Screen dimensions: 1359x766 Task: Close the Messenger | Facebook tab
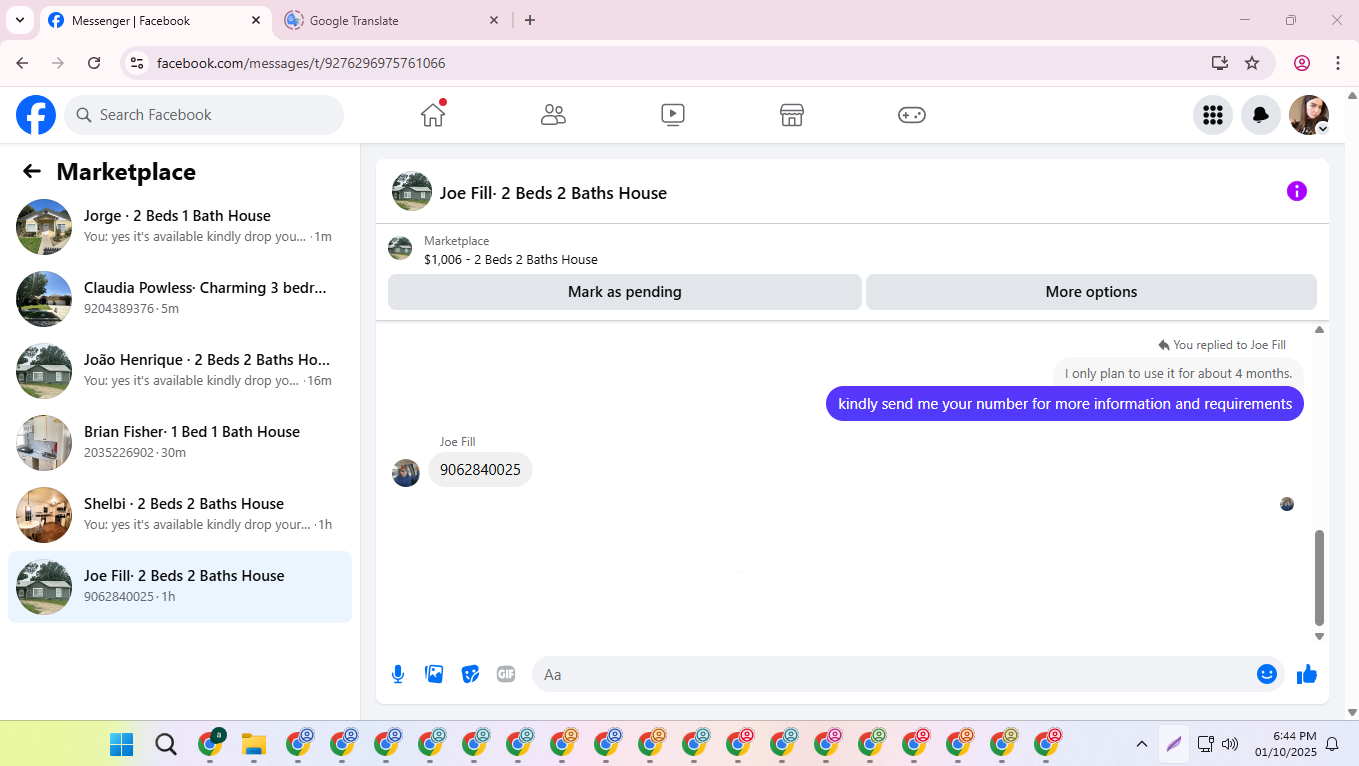[x=256, y=20]
